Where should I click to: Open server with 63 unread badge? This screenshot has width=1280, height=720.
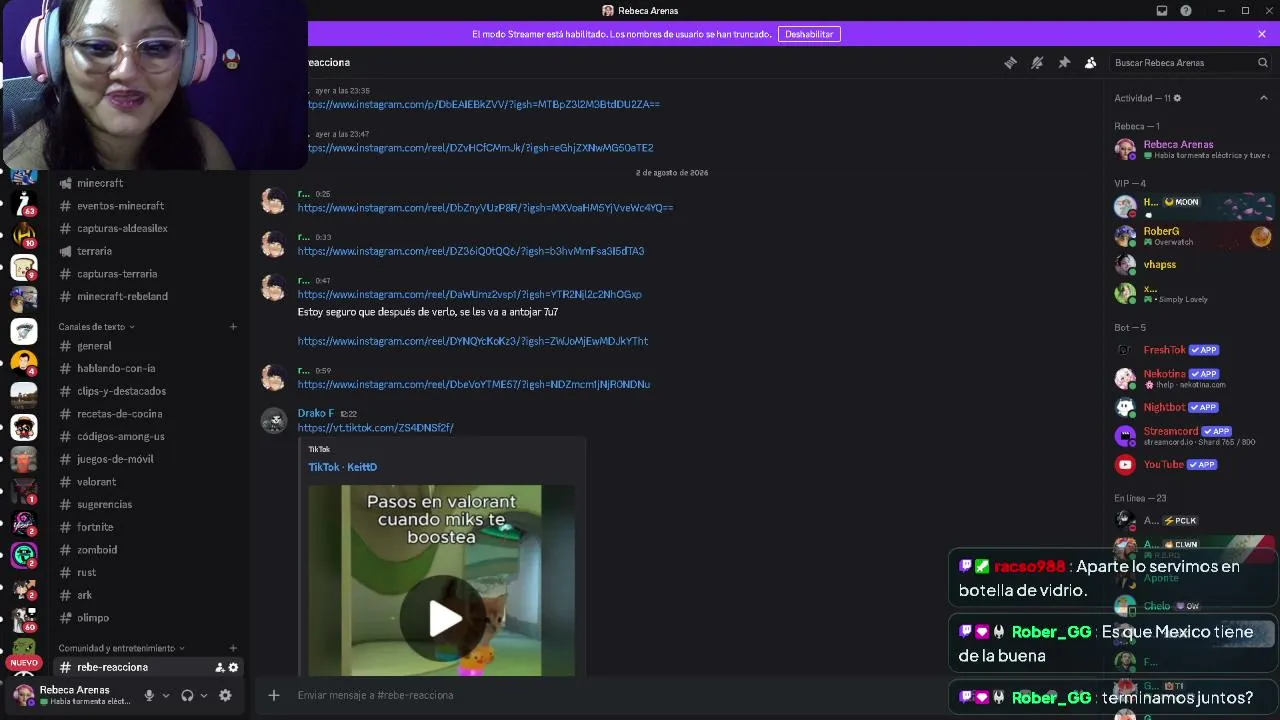point(24,205)
